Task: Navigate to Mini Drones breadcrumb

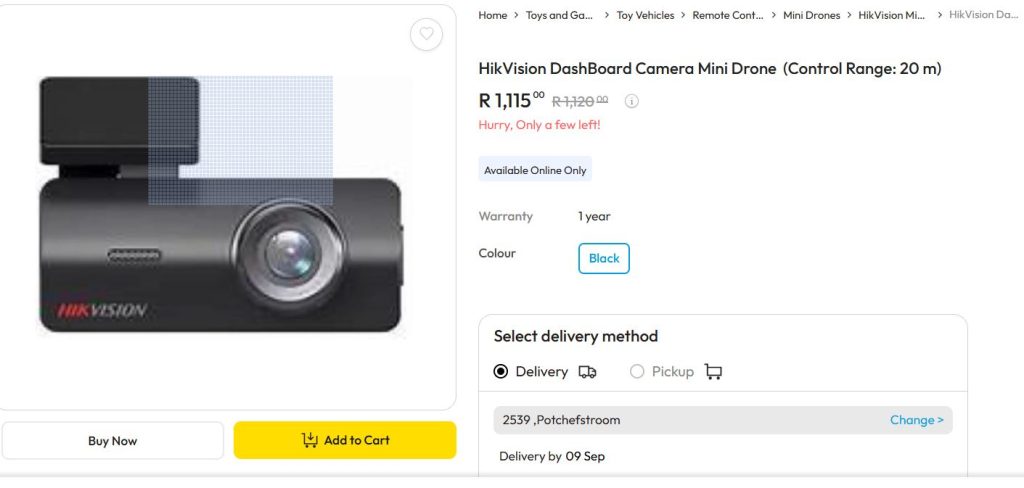Action: 811,15
